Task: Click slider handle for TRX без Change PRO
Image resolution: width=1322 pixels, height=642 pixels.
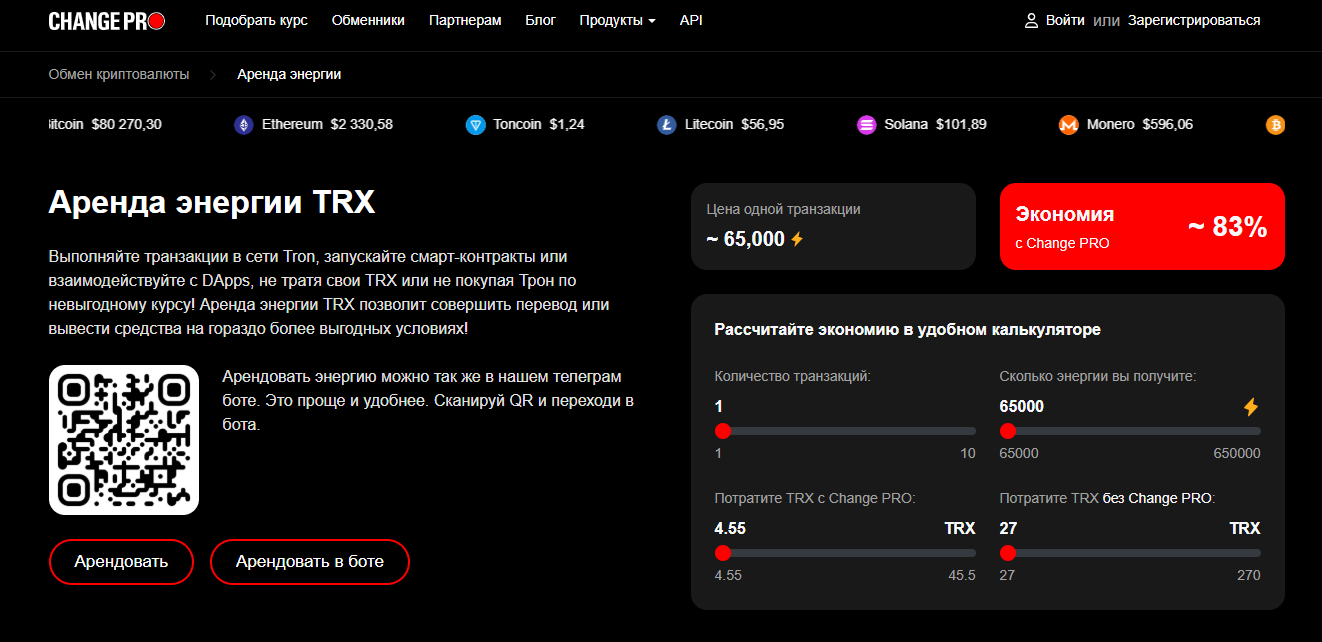Action: (x=1008, y=553)
